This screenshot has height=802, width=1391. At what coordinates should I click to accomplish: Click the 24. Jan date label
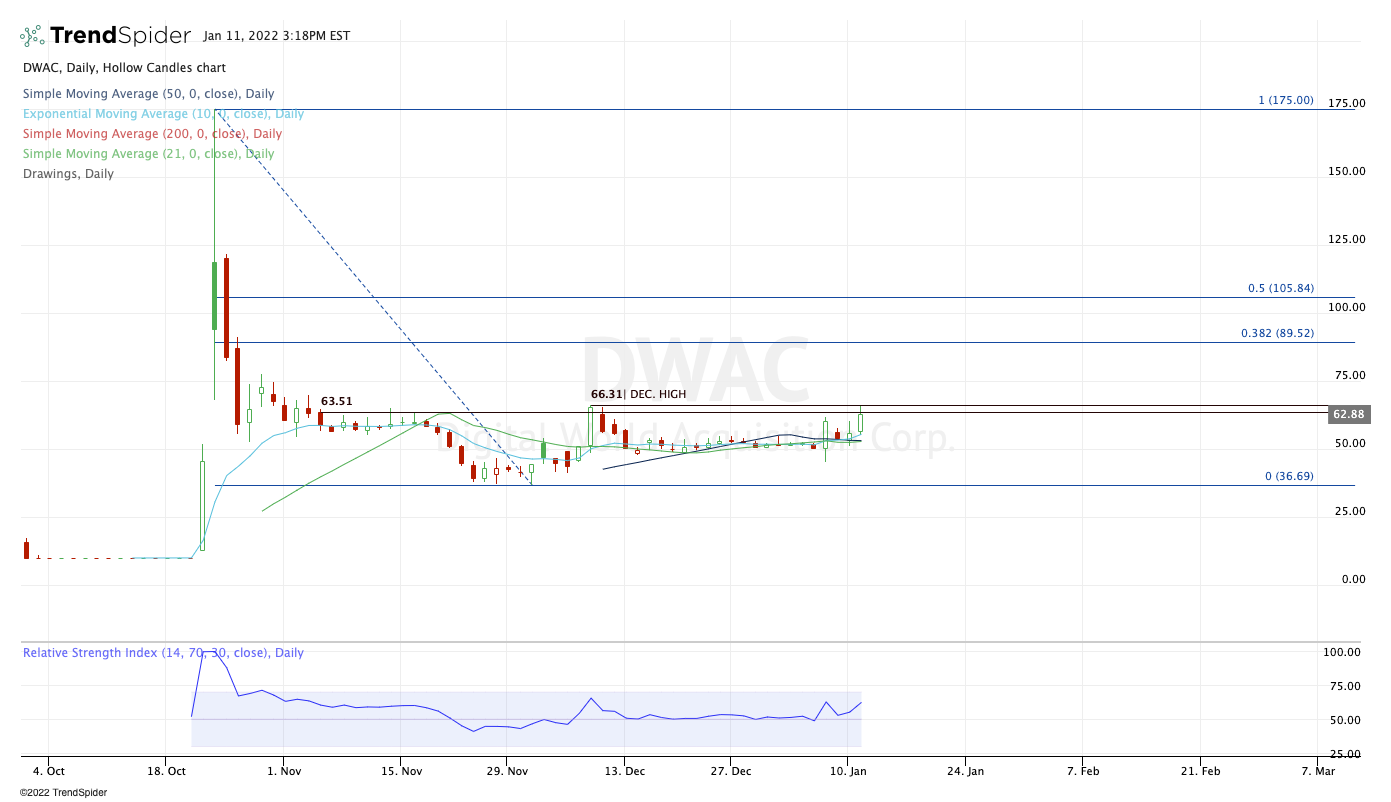[x=965, y=771]
